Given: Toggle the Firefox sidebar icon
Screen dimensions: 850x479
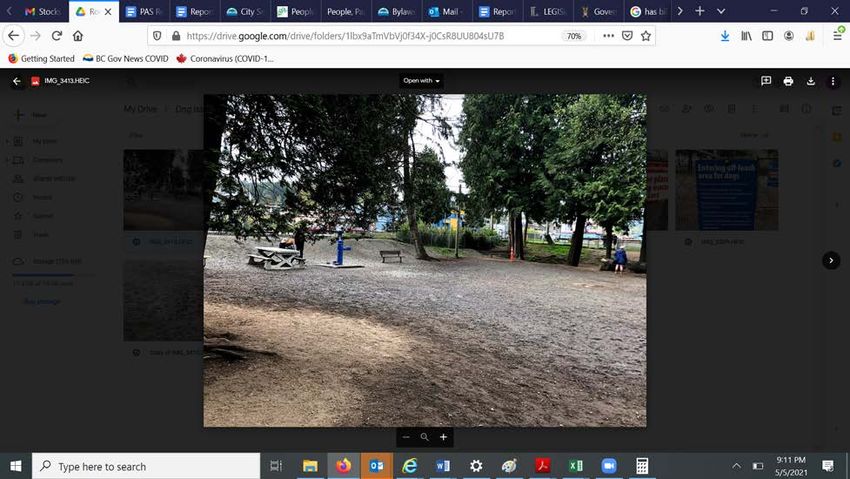Looking at the screenshot, I should tap(768, 36).
